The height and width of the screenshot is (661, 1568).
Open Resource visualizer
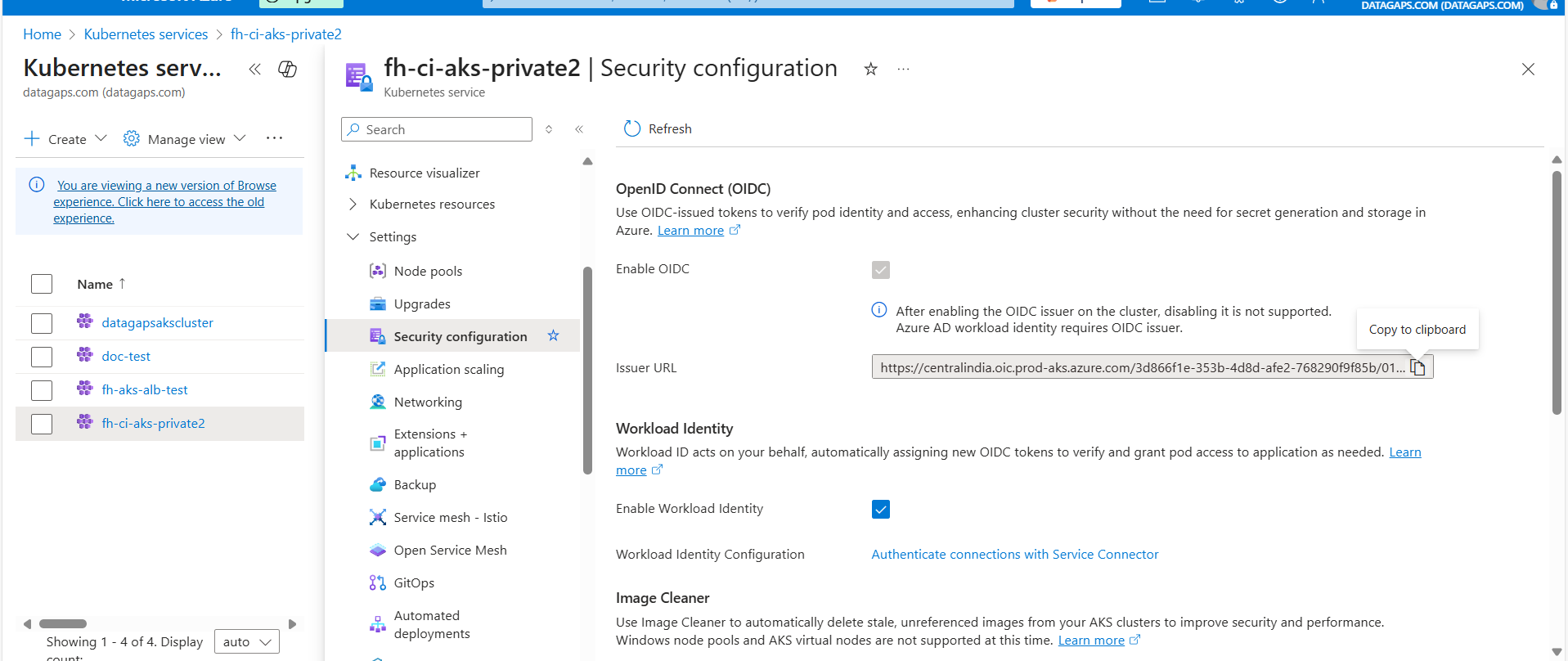click(425, 173)
